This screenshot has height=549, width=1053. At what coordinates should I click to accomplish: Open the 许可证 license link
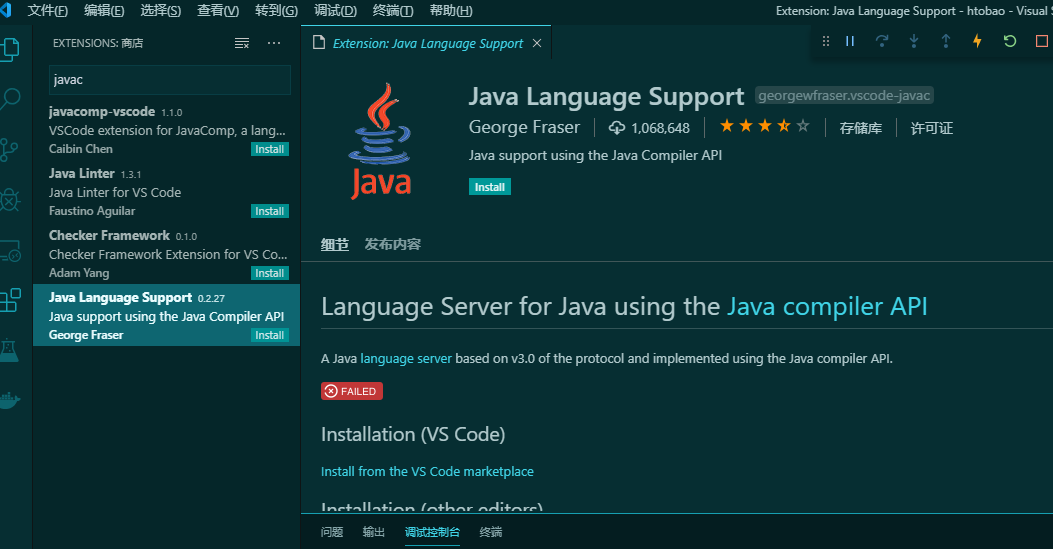[x=931, y=128]
